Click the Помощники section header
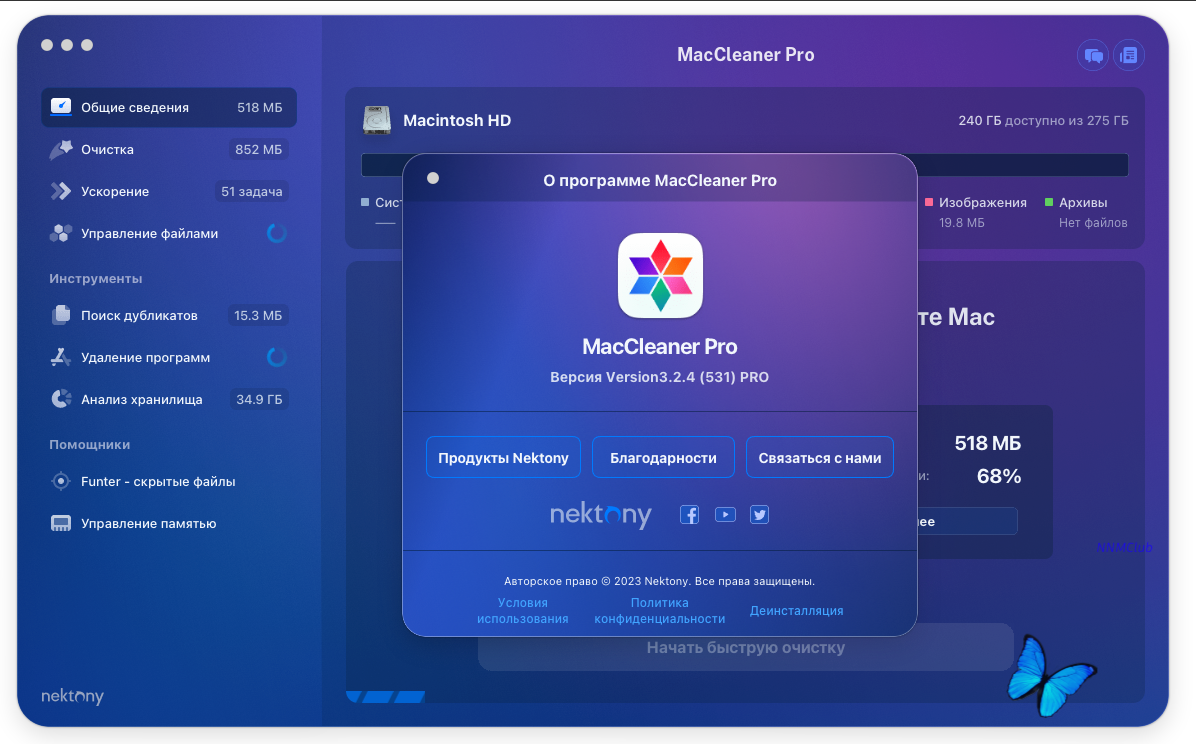This screenshot has height=744, width=1196. [90, 445]
